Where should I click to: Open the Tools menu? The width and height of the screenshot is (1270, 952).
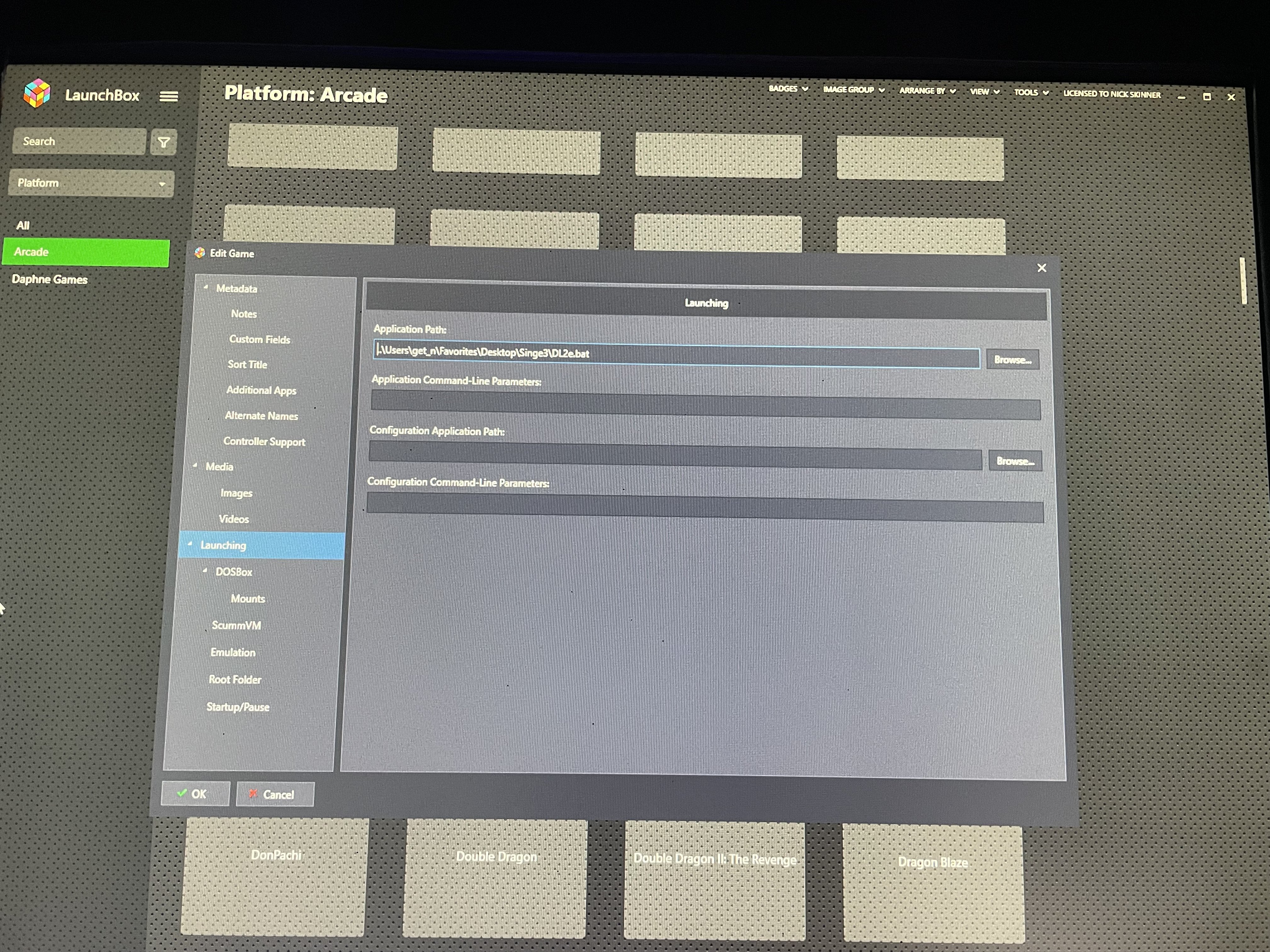coord(1031,92)
